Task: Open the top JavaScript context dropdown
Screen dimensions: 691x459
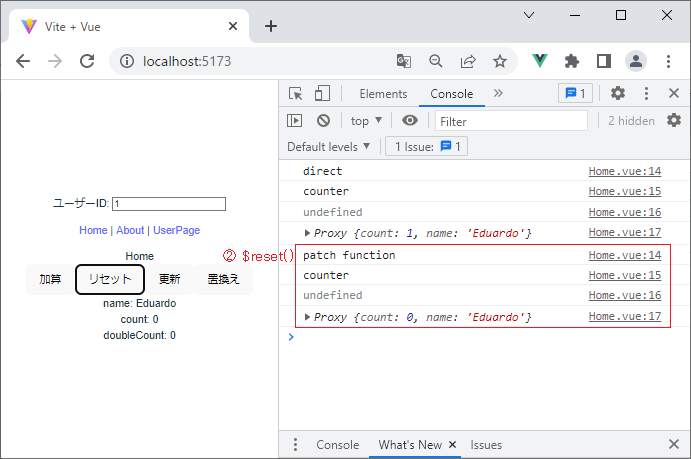Action: click(x=366, y=121)
